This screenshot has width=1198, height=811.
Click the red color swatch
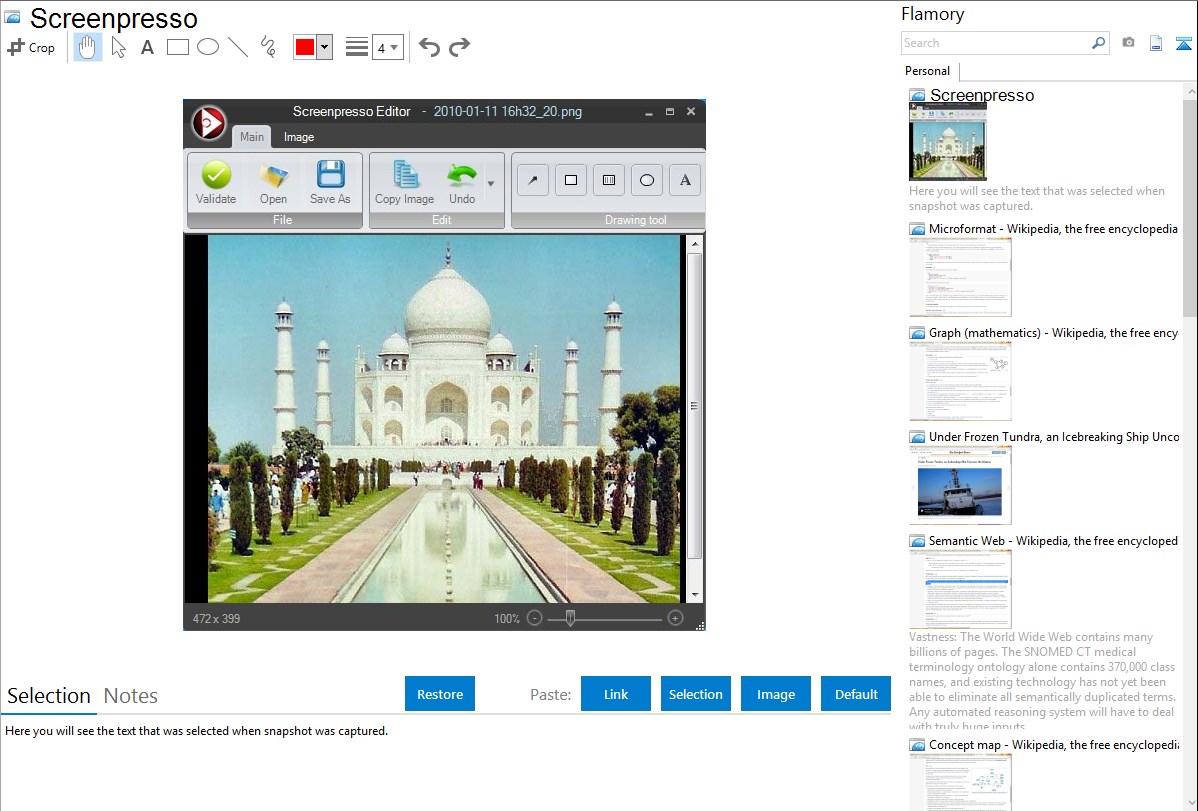click(x=305, y=47)
